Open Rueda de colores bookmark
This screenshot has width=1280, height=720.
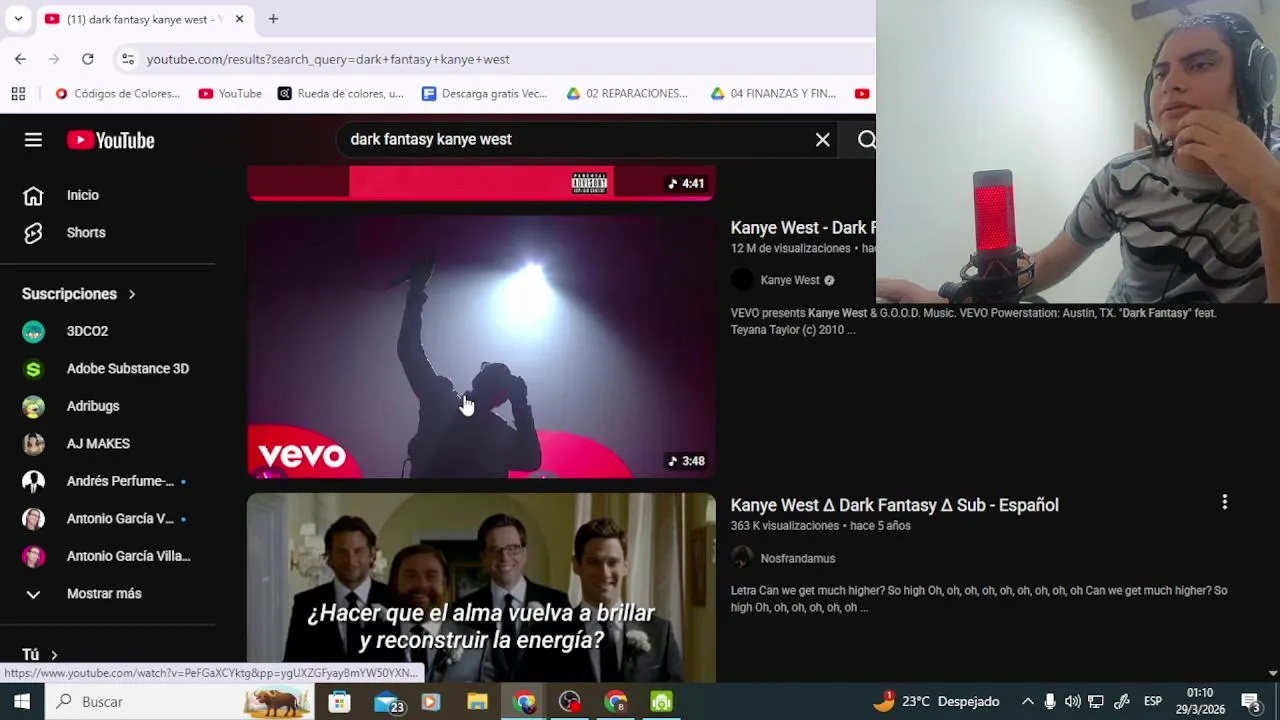(x=341, y=93)
